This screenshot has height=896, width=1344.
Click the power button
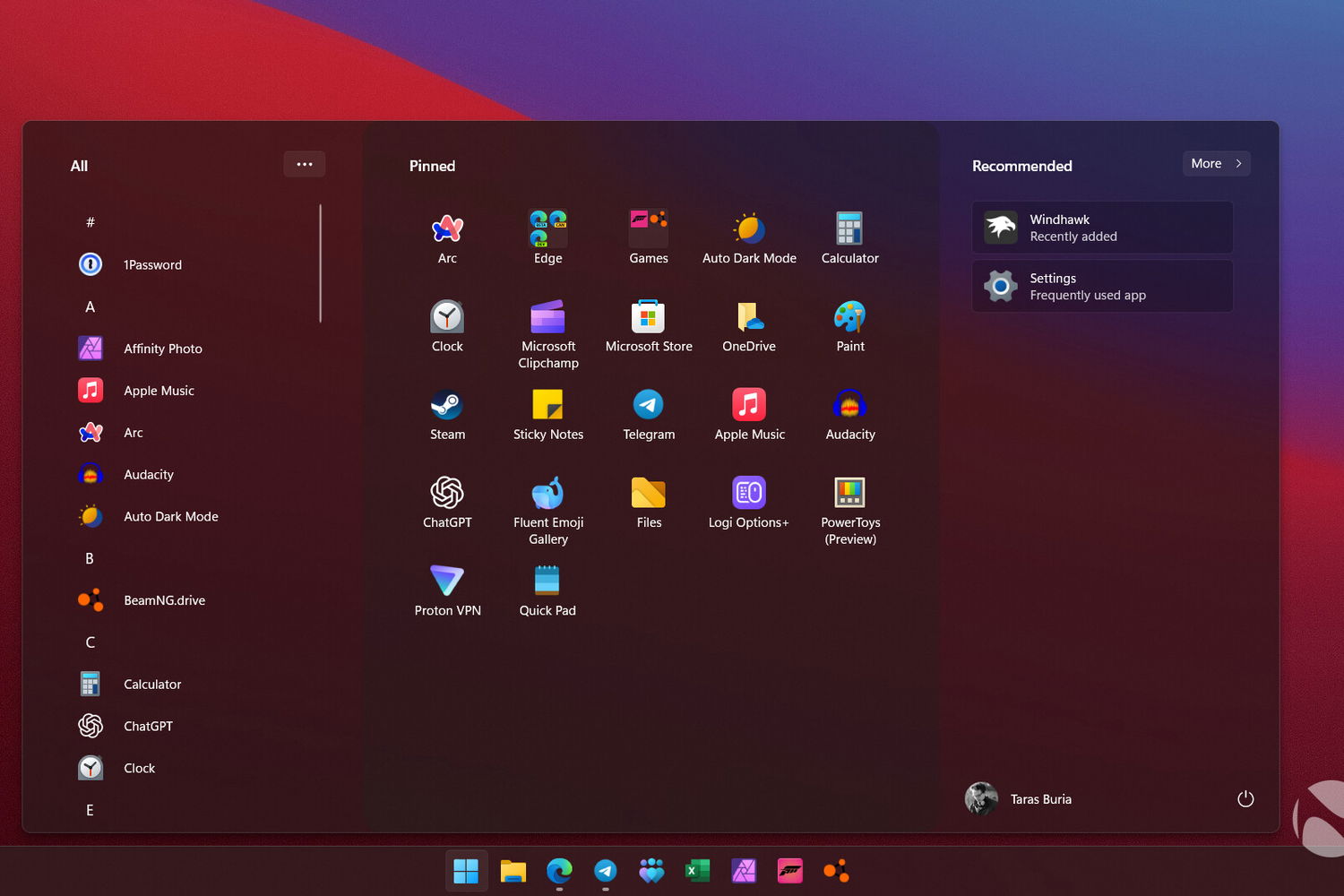pos(1245,799)
